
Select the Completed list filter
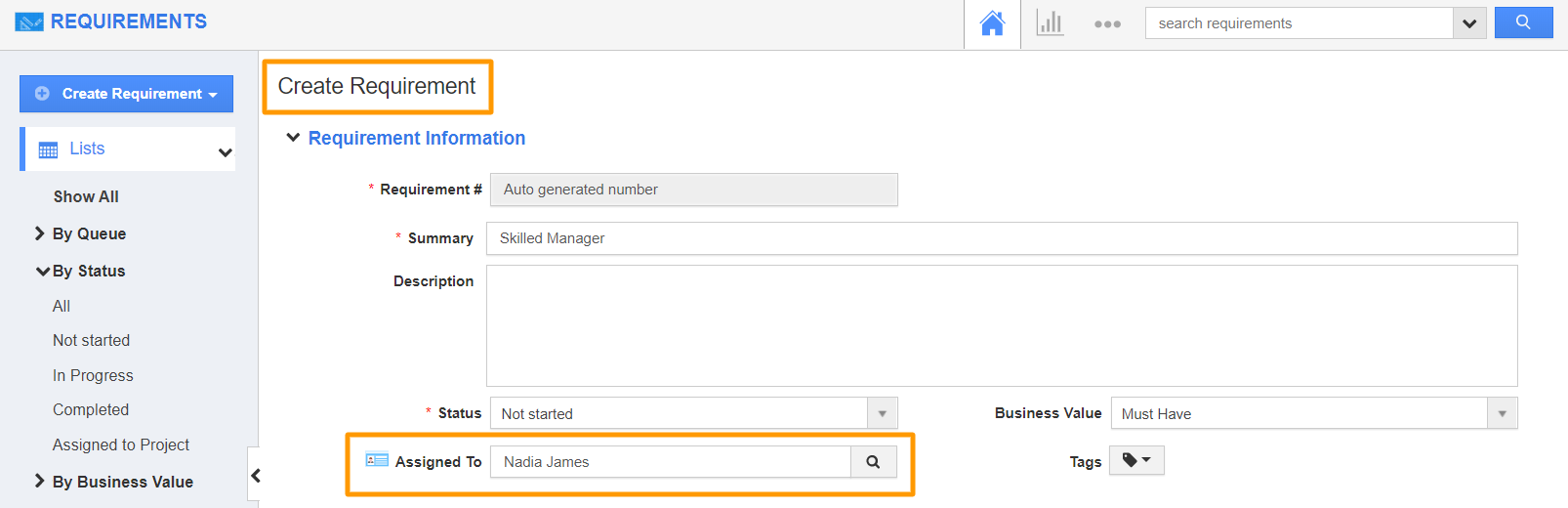pos(91,409)
